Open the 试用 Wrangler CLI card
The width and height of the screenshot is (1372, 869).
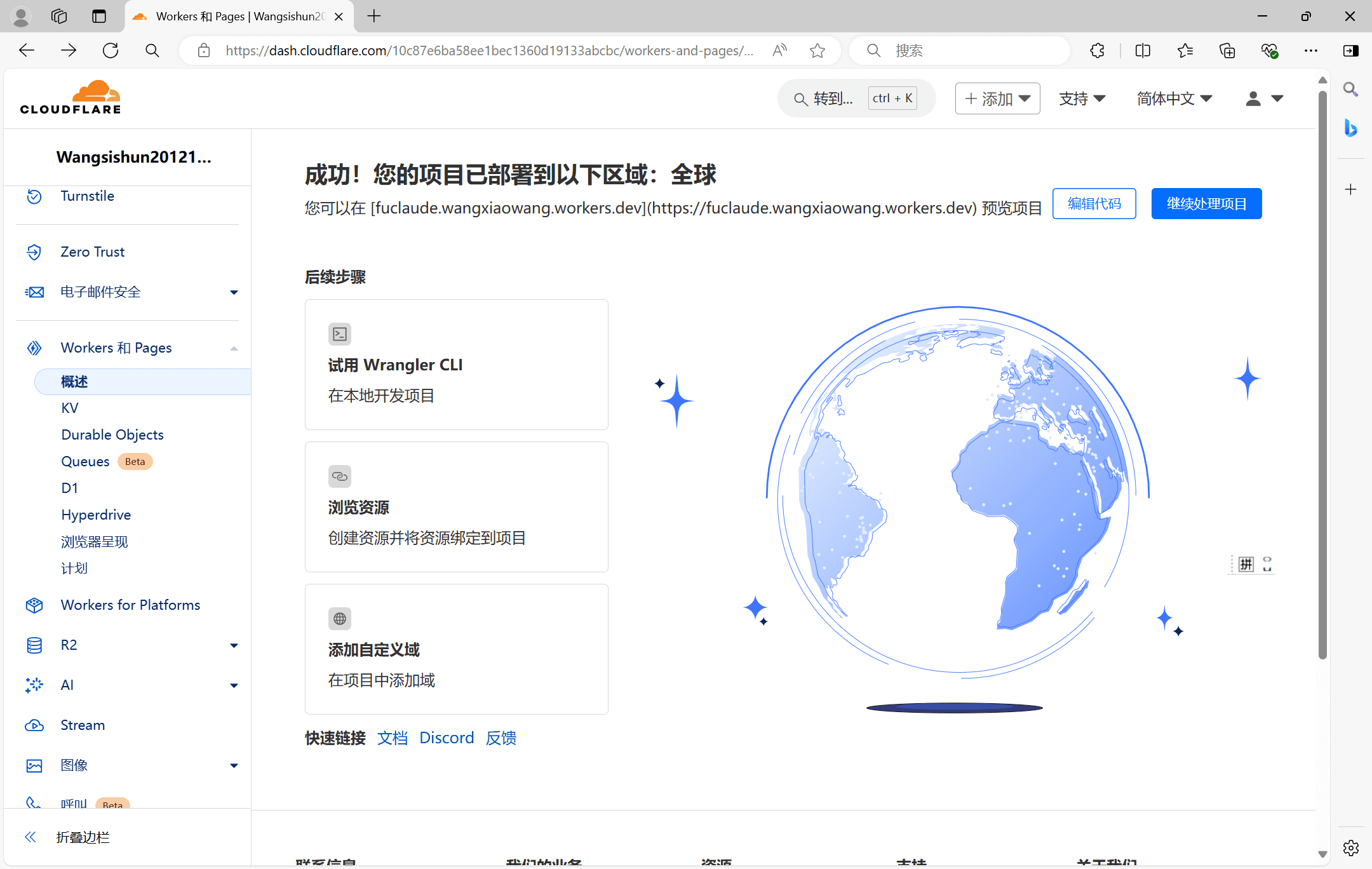(x=457, y=365)
